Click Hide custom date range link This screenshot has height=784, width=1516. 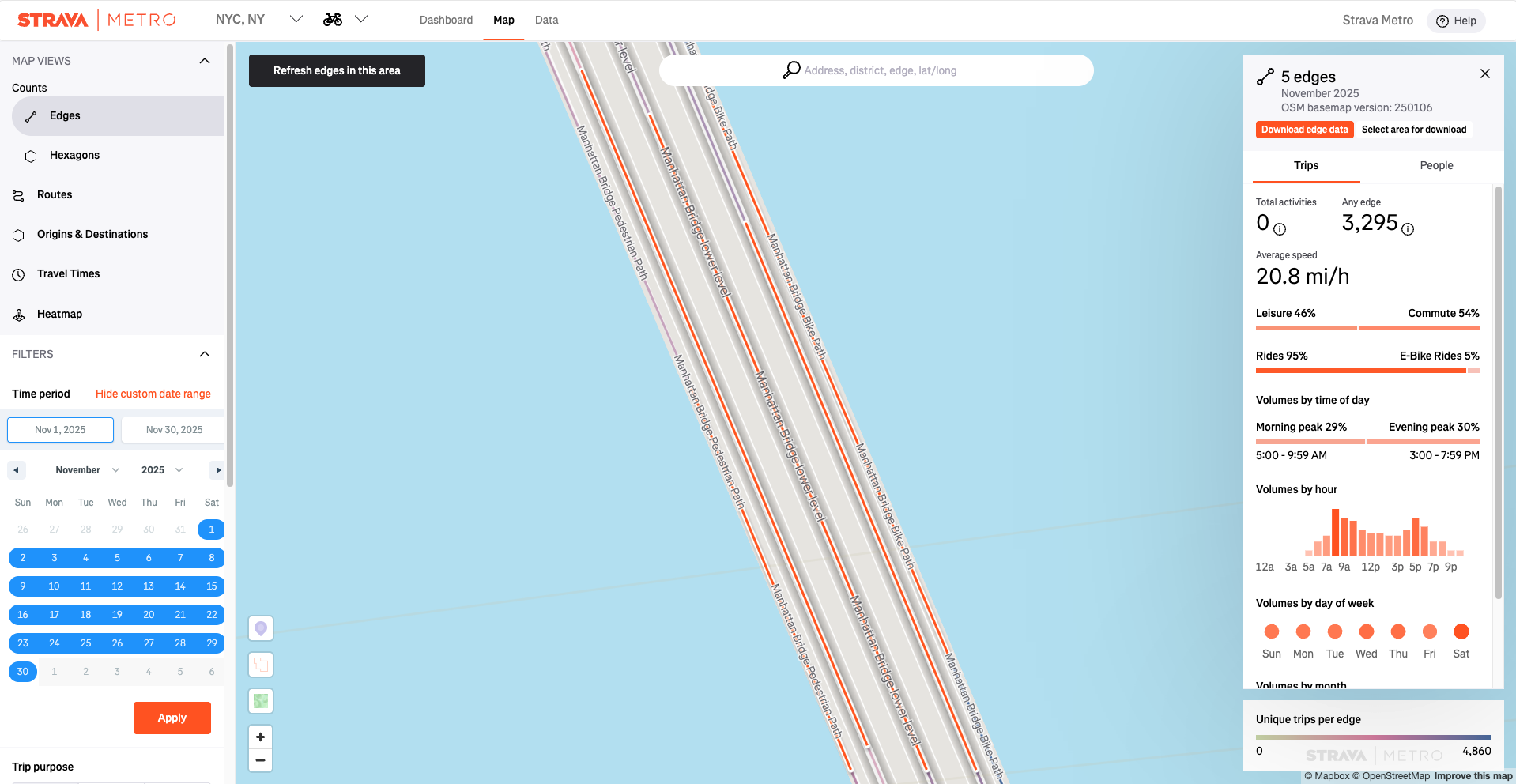pyautogui.click(x=153, y=394)
